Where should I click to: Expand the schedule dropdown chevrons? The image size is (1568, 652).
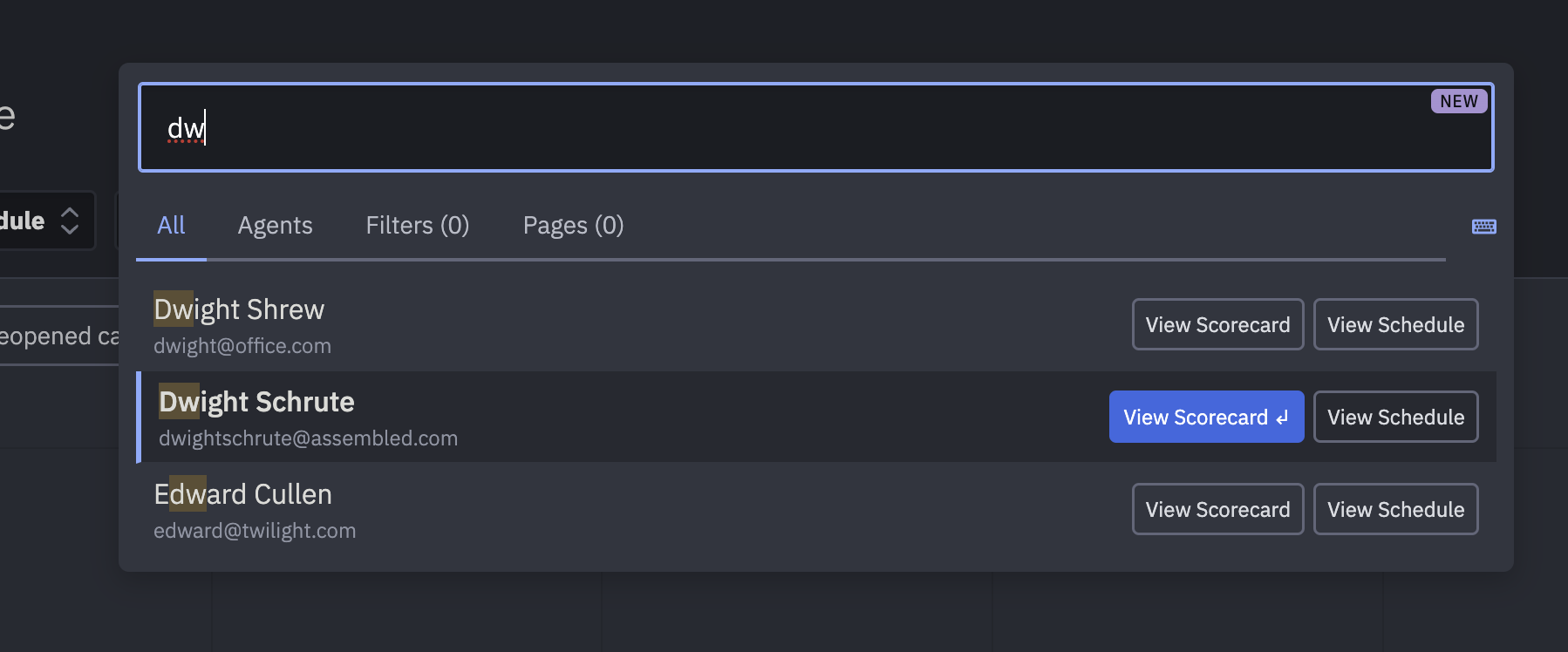[70, 221]
